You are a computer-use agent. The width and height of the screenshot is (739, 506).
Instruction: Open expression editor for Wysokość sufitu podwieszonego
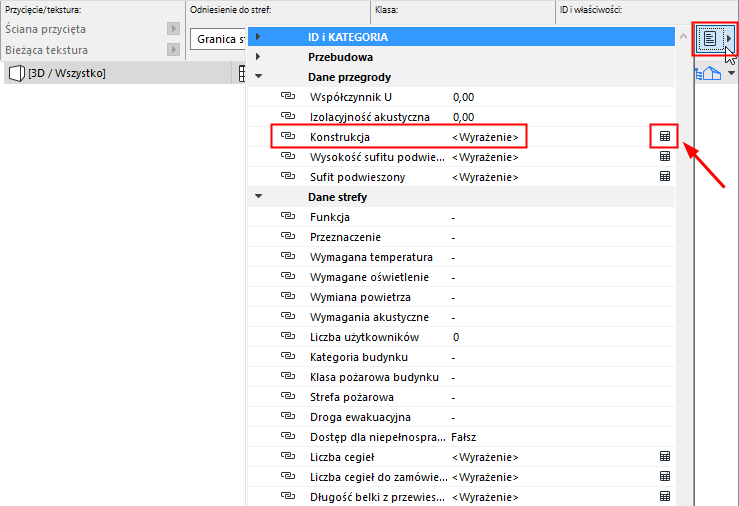pos(665,156)
